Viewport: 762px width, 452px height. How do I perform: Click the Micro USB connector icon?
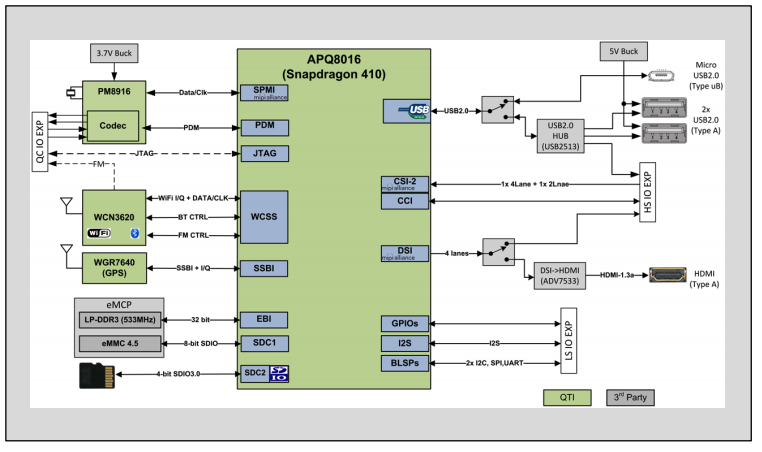(661, 75)
